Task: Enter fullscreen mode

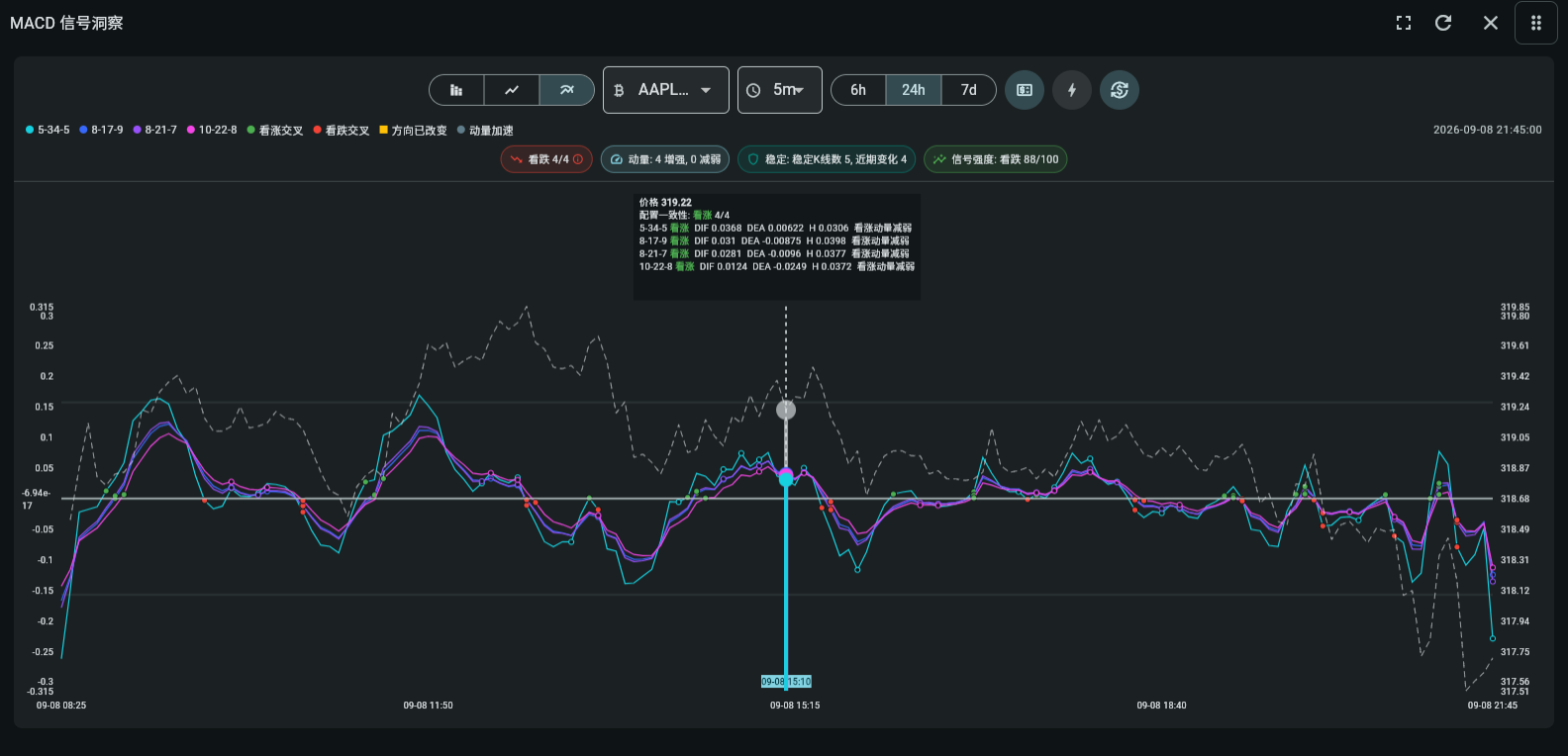Action: point(1404,23)
